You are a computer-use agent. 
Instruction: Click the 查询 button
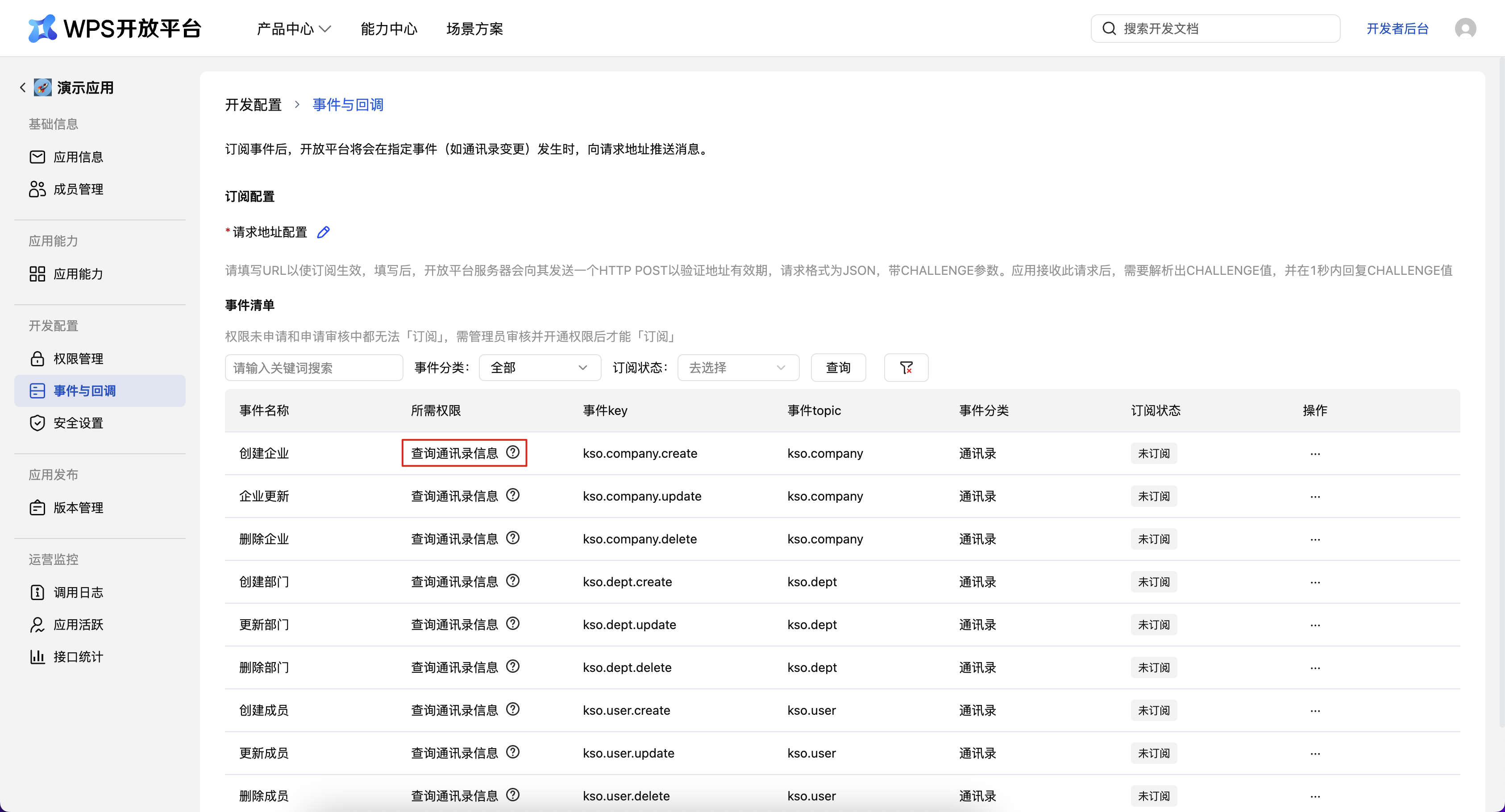838,368
